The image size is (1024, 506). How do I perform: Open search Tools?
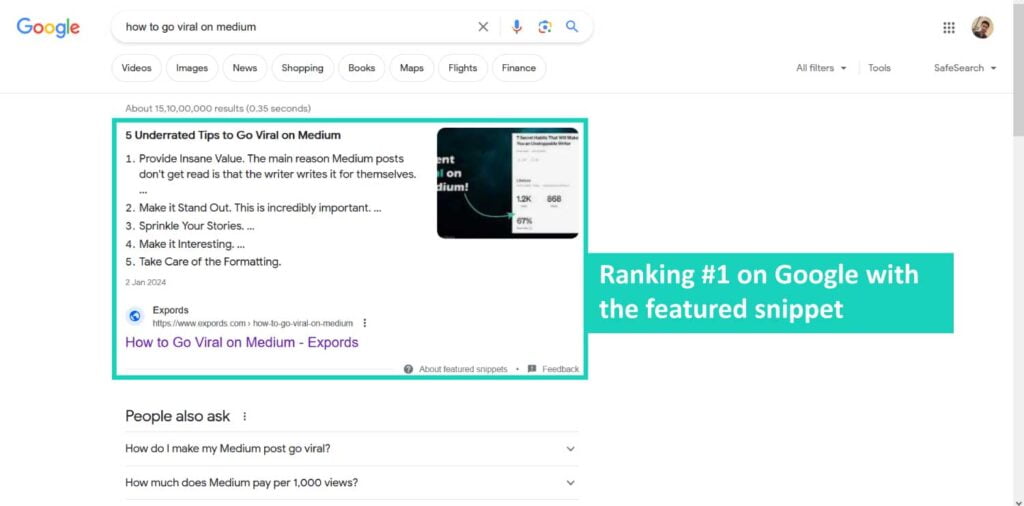click(879, 68)
